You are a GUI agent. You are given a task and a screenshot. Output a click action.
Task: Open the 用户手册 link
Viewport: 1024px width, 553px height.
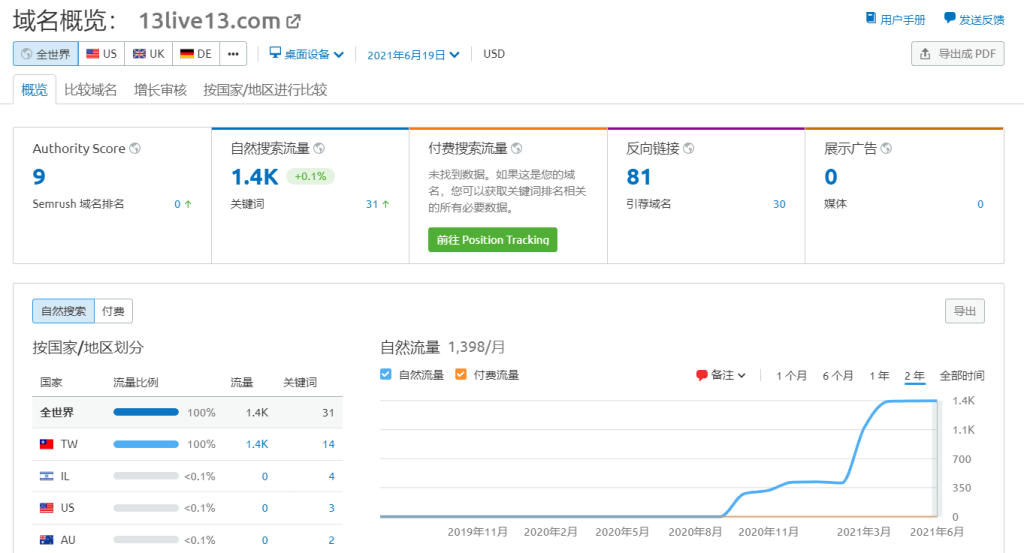[x=895, y=19]
